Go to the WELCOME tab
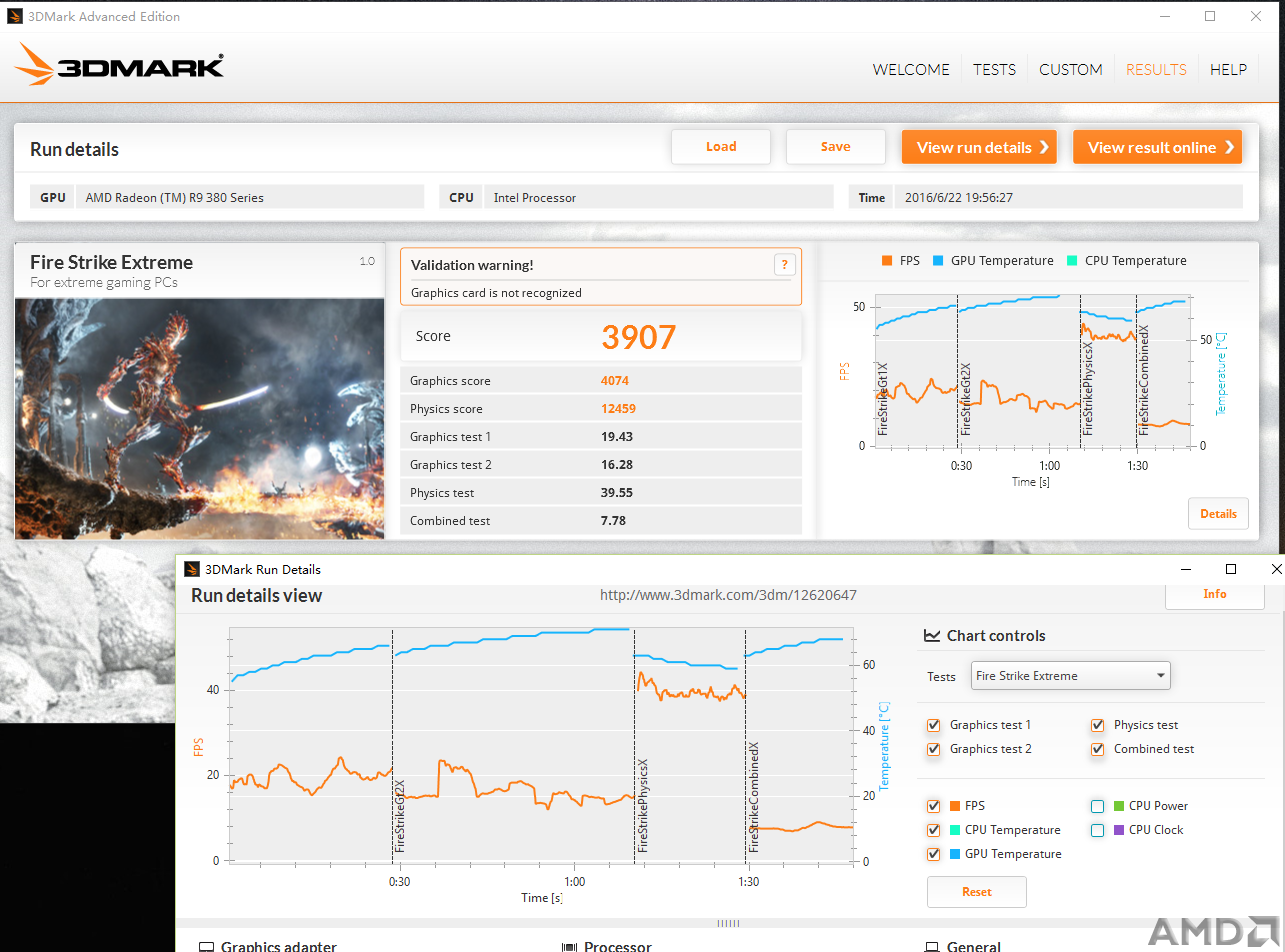 pos(911,70)
